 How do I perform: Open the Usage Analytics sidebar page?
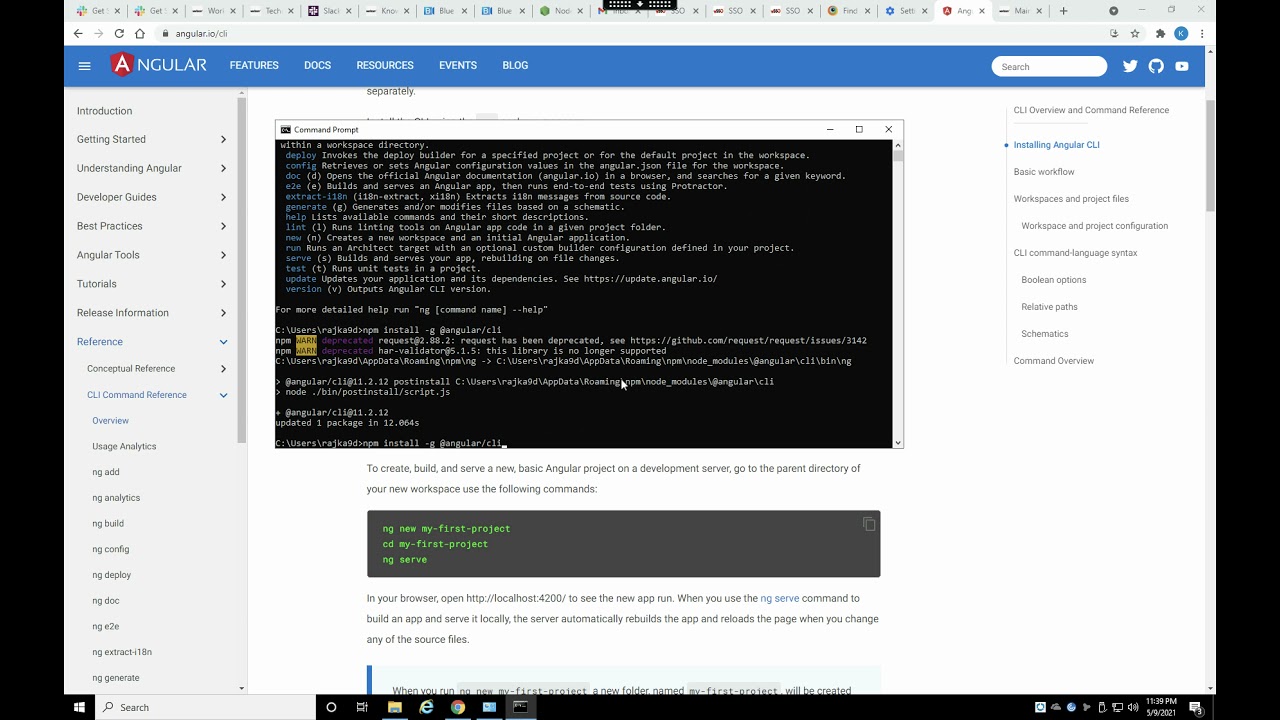click(x=124, y=447)
